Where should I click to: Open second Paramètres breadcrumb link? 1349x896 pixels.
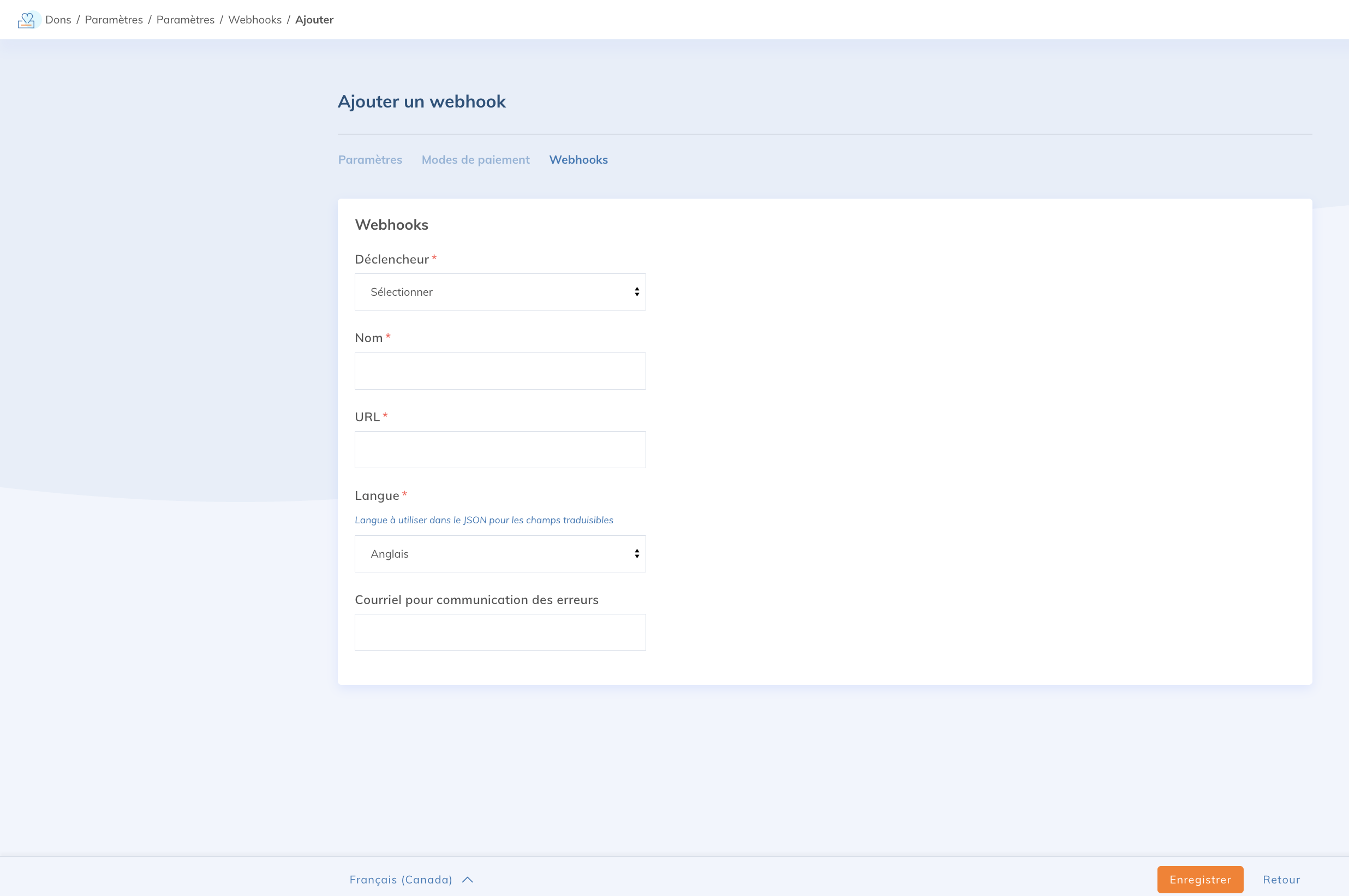tap(185, 20)
